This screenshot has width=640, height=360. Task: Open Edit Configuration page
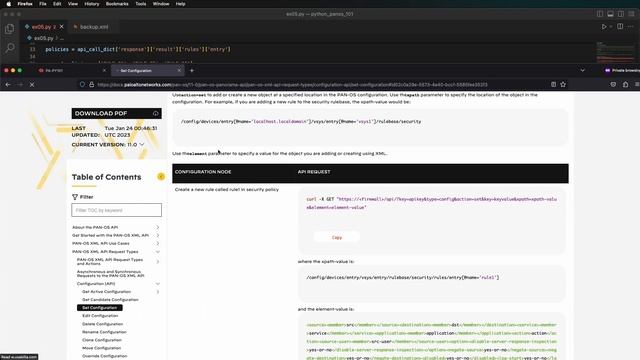point(100,316)
